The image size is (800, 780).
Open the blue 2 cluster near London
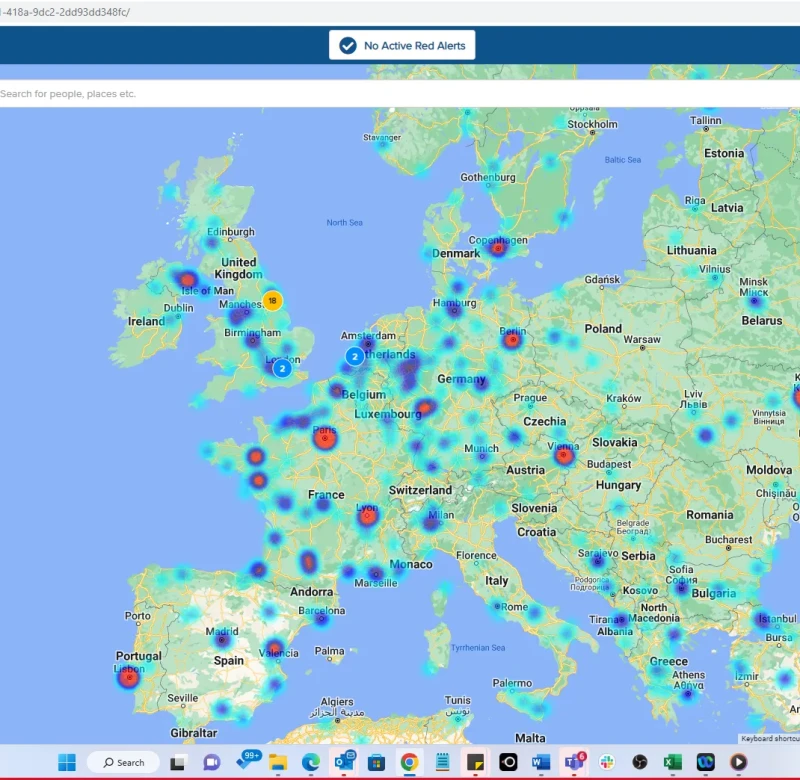coord(282,368)
